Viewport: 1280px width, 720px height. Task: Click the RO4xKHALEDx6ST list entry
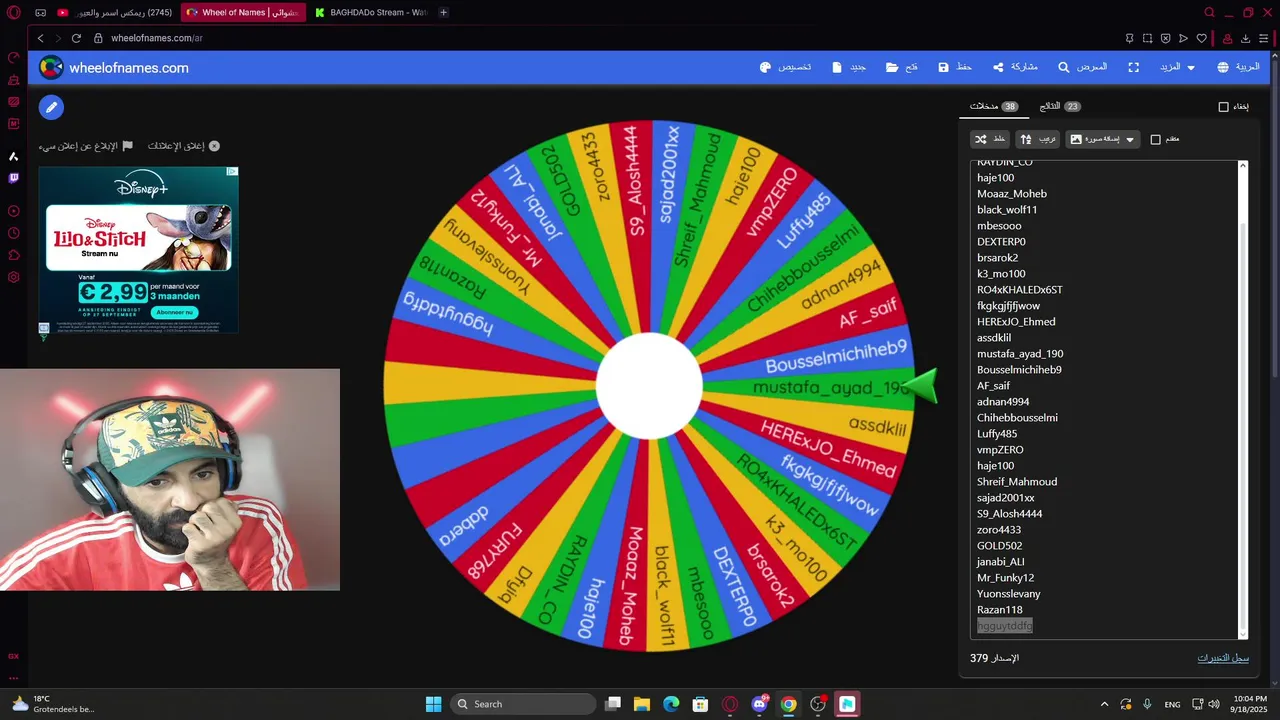pos(1019,290)
